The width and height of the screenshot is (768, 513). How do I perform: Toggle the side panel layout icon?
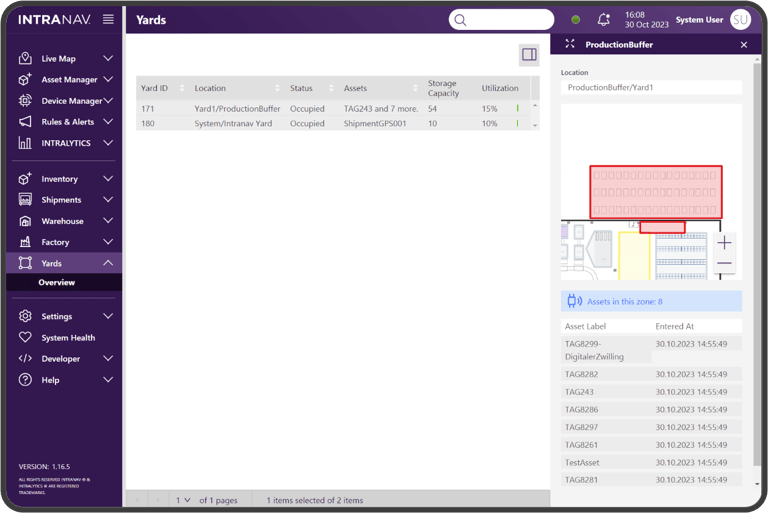529,54
